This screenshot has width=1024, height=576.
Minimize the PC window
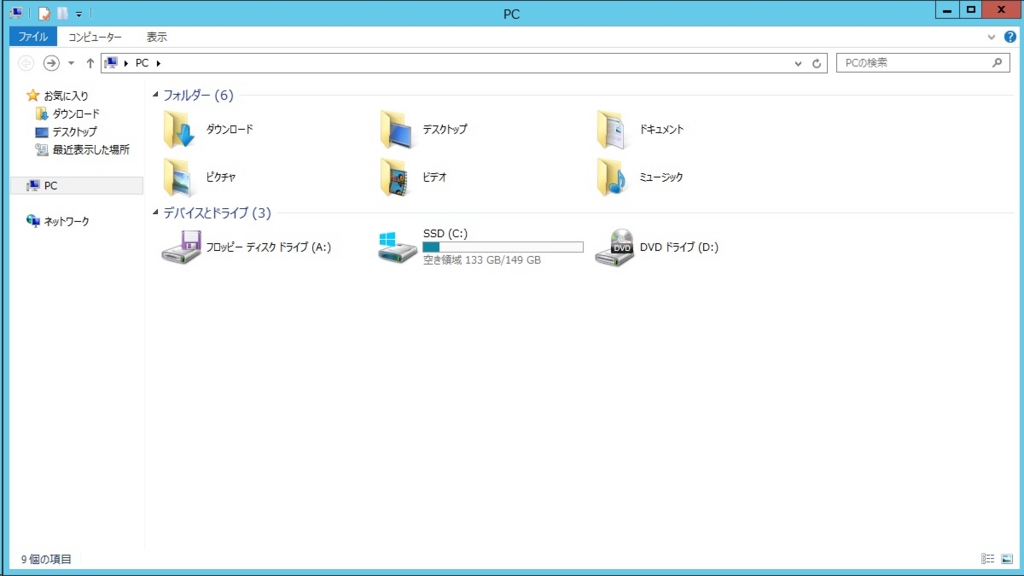(947, 9)
